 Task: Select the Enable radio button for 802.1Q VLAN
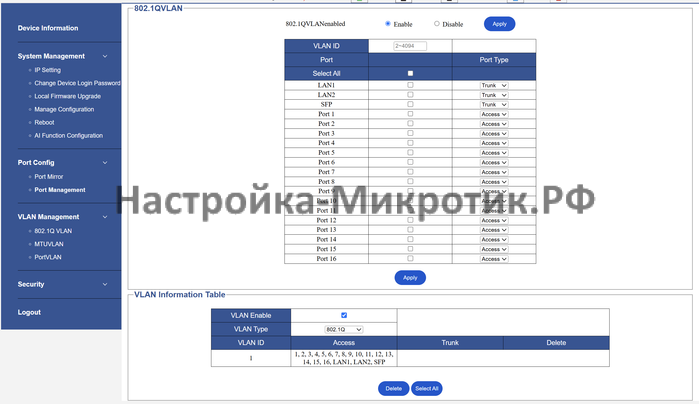pyautogui.click(x=388, y=24)
